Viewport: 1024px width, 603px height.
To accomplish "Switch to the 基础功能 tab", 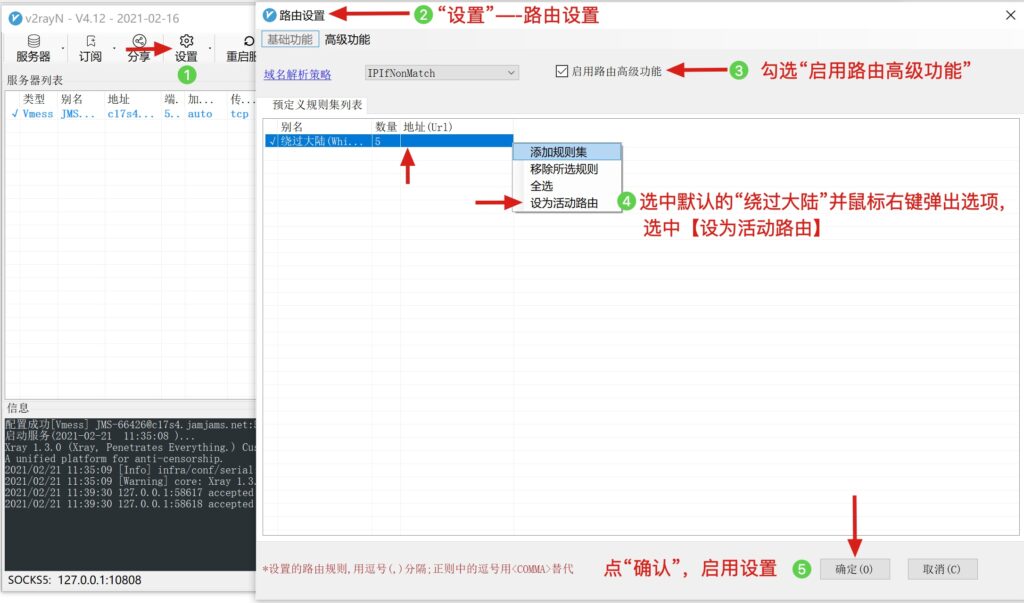I will tap(290, 39).
